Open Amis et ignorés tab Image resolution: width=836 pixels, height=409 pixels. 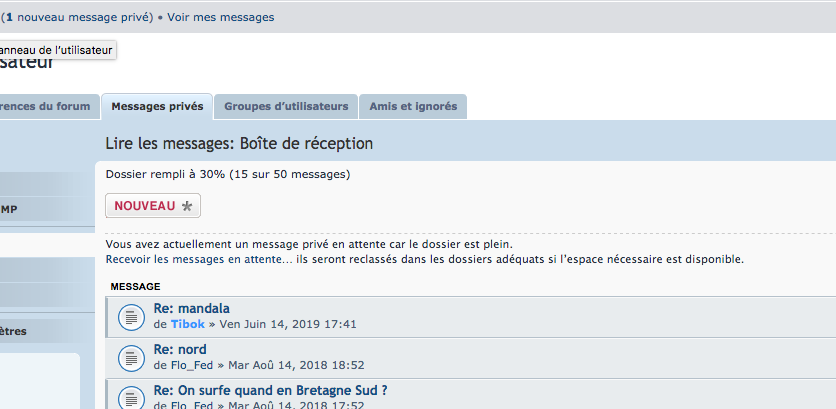[x=413, y=107]
